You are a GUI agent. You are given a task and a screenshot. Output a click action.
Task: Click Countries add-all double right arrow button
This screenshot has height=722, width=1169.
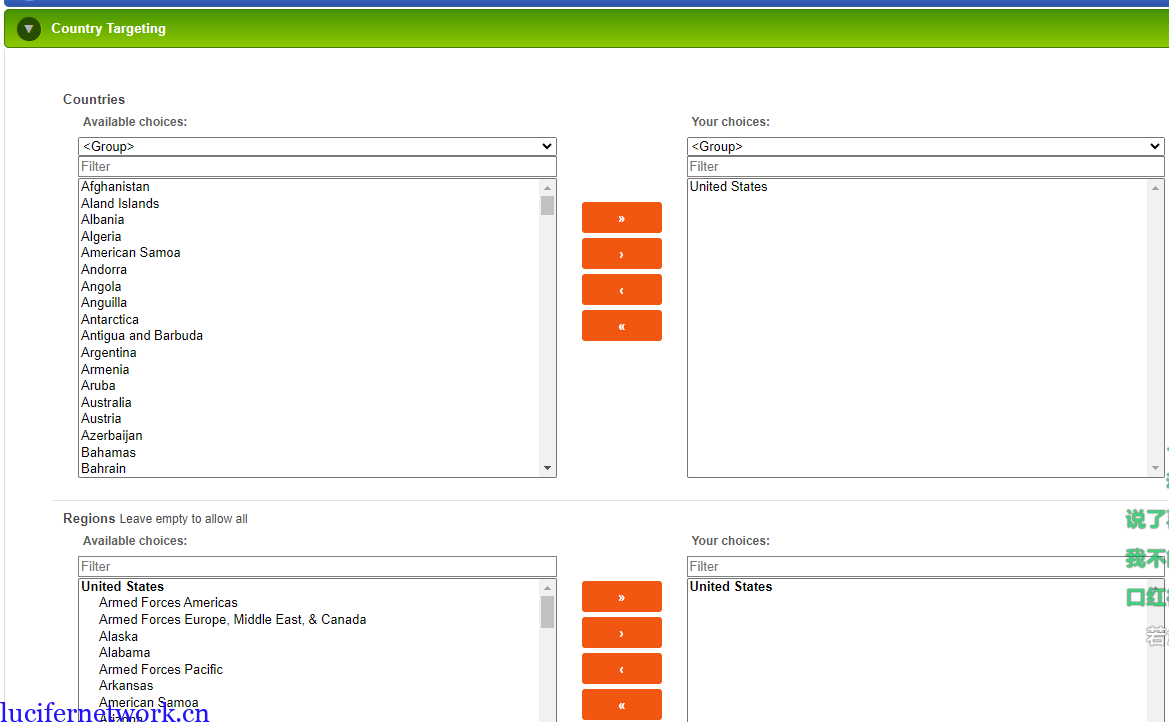pyautogui.click(x=621, y=218)
